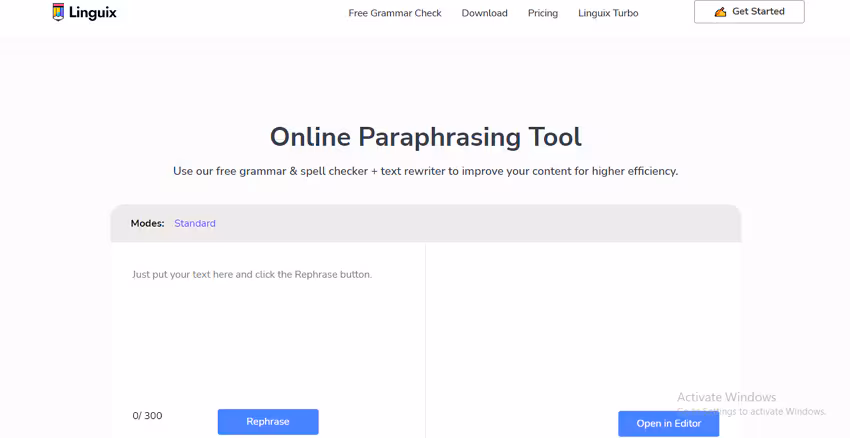Screen dimensions: 850x438
Task: Click the 0/300 character counter
Action: [147, 416]
